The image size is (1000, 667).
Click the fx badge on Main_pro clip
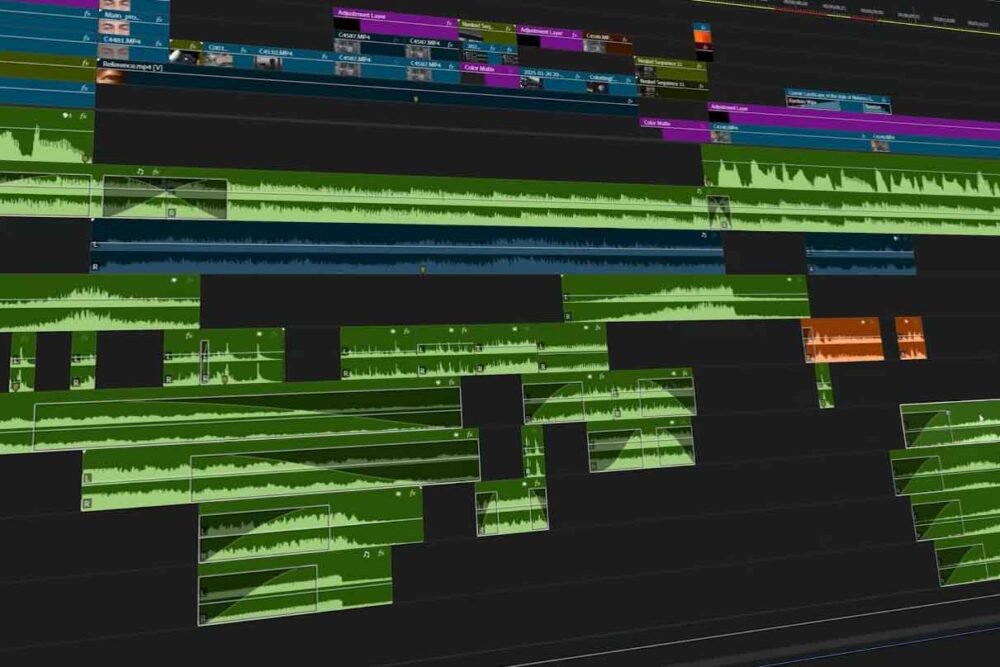coord(159,19)
